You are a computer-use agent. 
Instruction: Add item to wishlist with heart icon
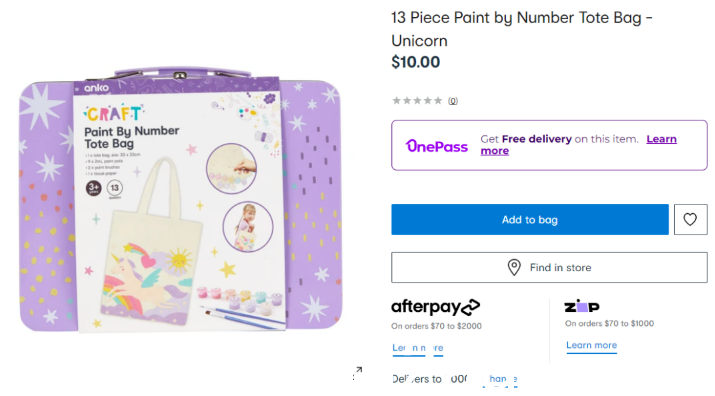[690, 219]
